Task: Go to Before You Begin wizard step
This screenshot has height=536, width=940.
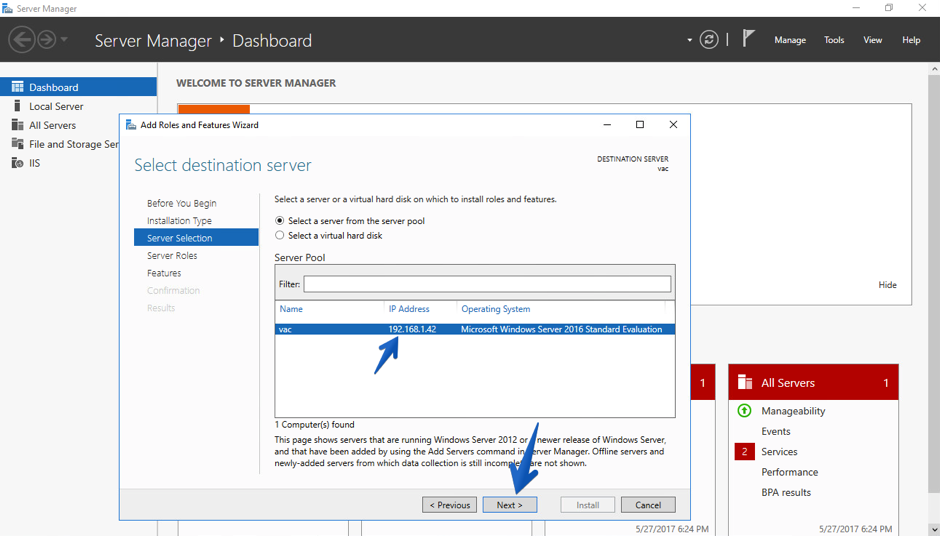Action: tap(182, 203)
